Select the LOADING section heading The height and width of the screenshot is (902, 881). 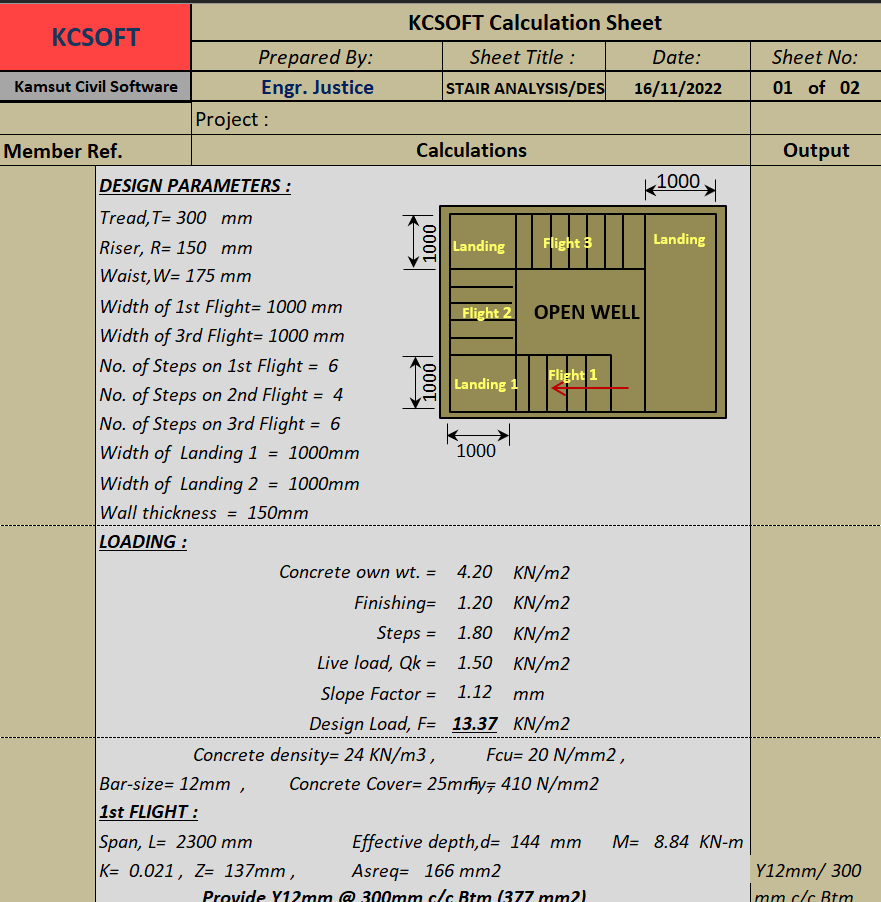point(141,541)
